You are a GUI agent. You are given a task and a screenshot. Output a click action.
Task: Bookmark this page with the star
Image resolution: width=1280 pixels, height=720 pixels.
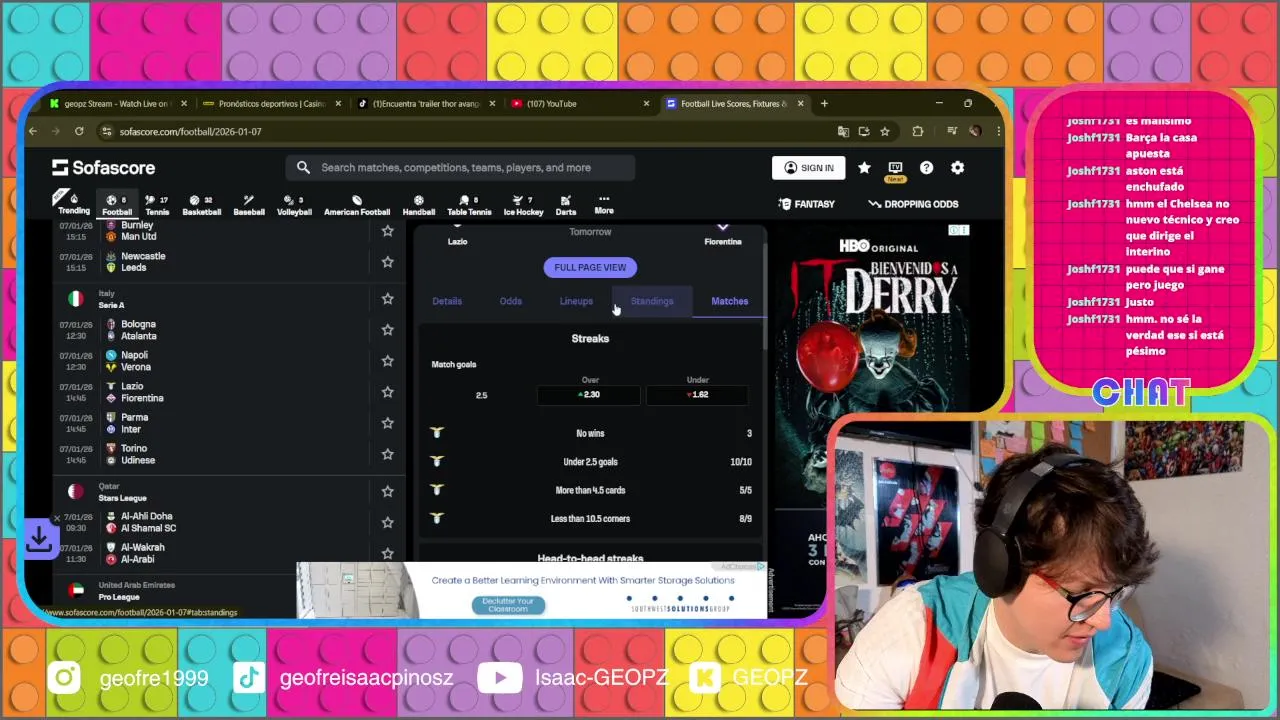click(x=885, y=131)
